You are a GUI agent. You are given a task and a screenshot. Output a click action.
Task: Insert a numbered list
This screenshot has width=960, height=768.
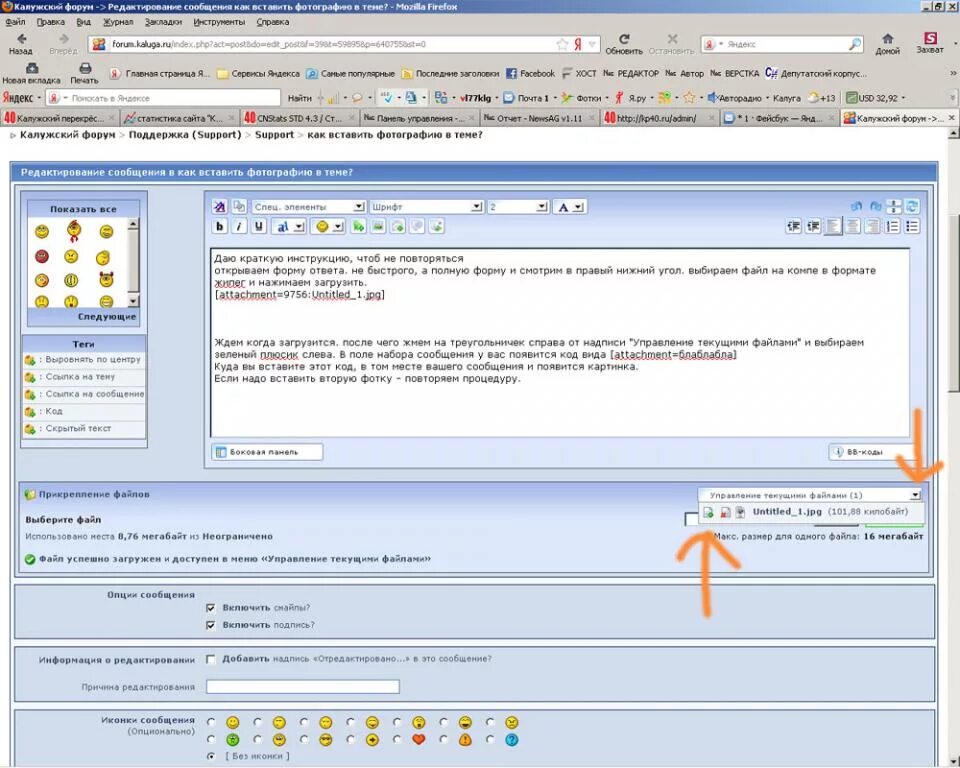point(893,227)
